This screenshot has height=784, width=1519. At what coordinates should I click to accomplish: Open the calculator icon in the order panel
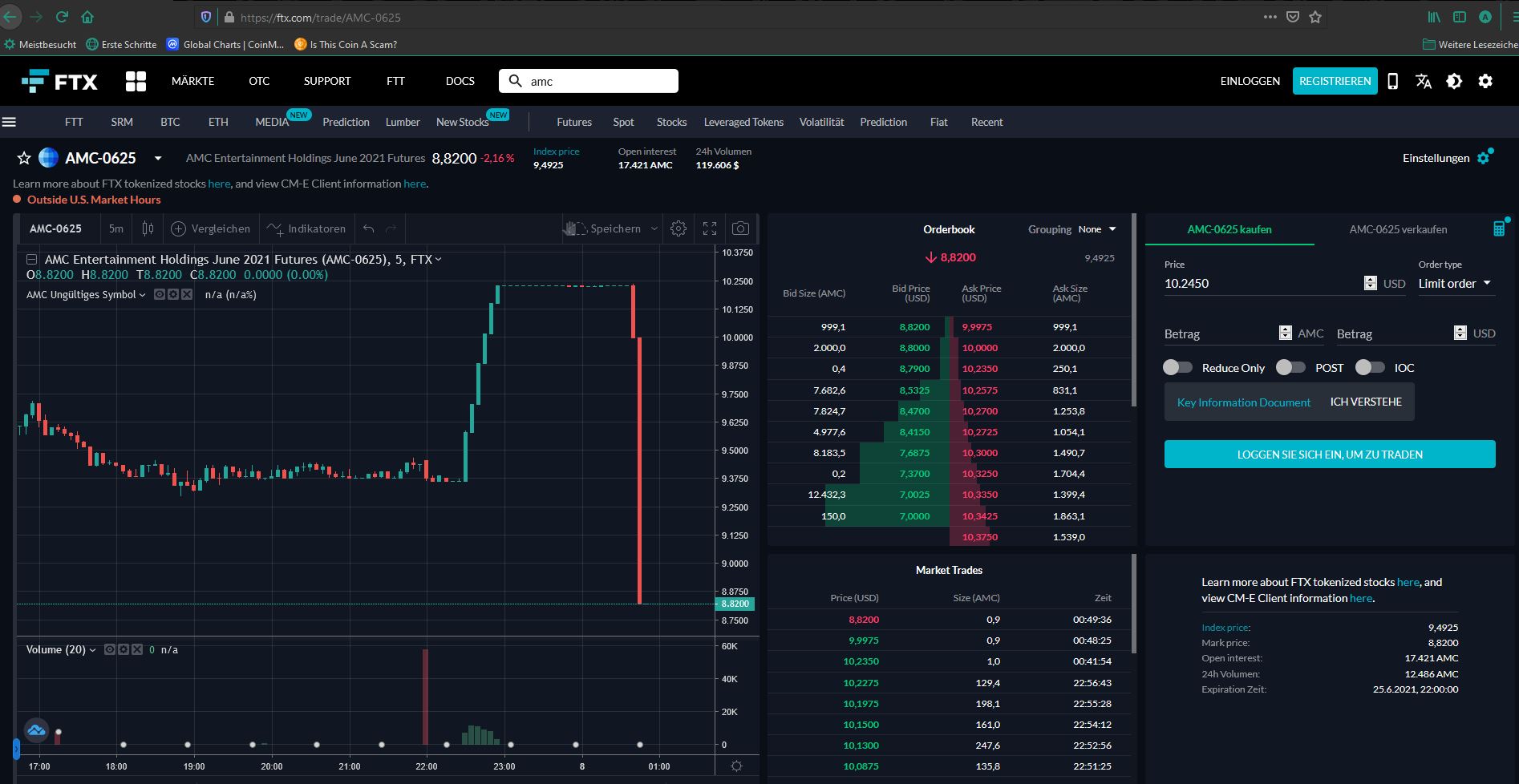(1498, 228)
